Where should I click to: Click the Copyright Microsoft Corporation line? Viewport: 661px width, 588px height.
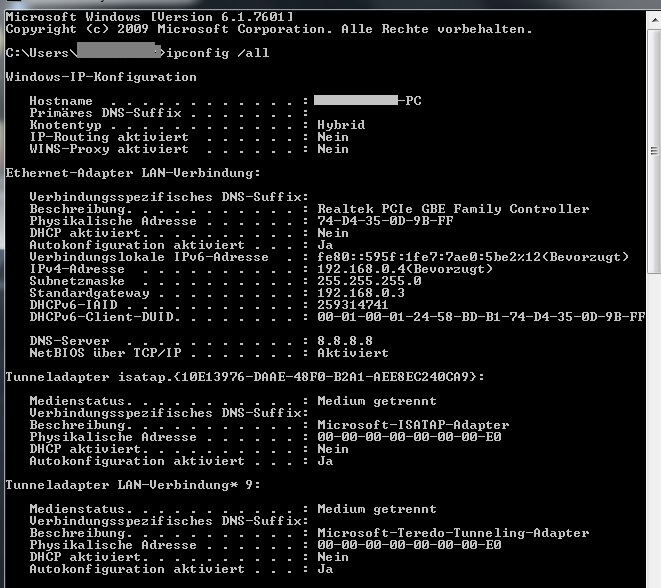[269, 29]
